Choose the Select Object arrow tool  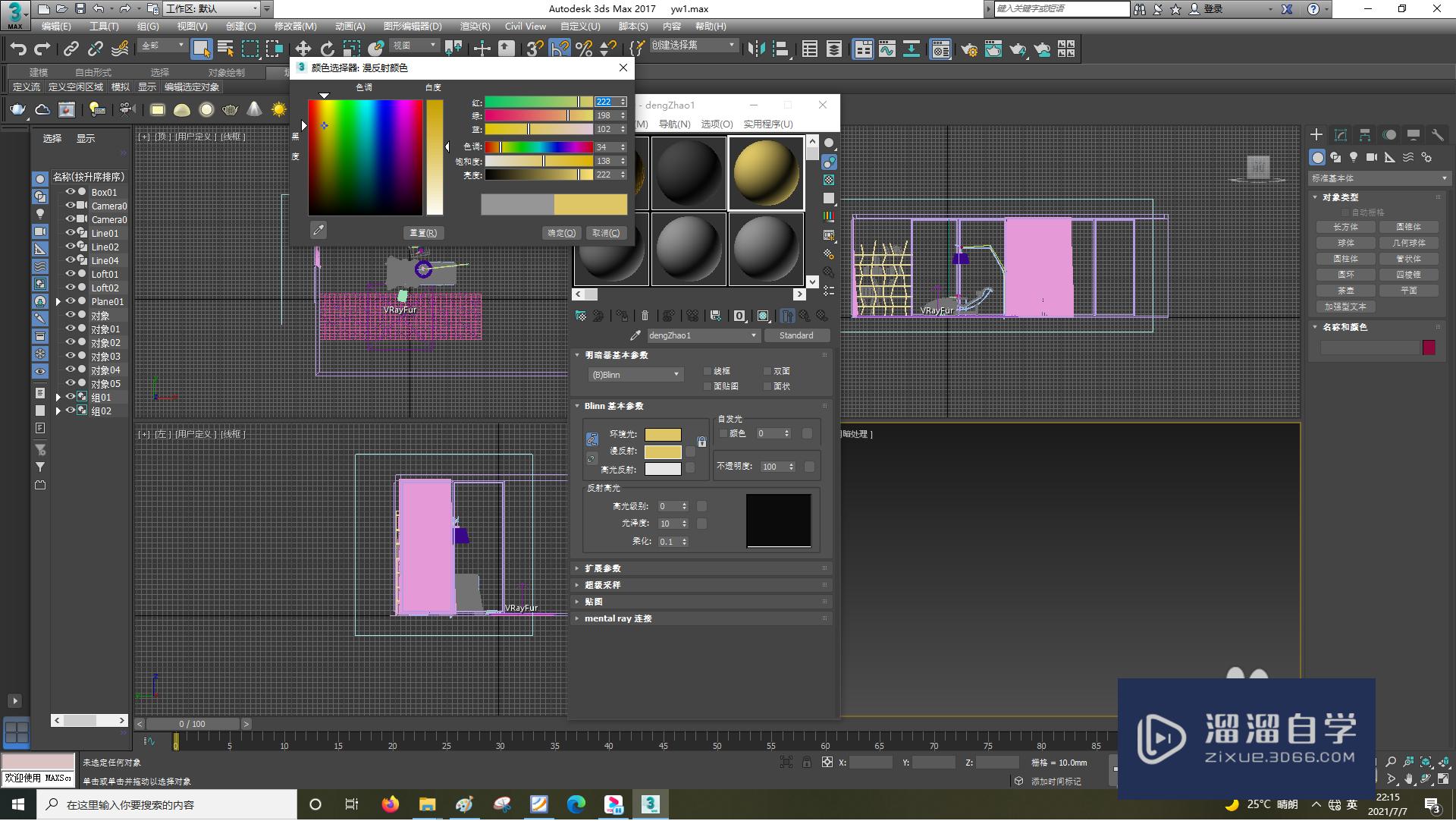(201, 49)
